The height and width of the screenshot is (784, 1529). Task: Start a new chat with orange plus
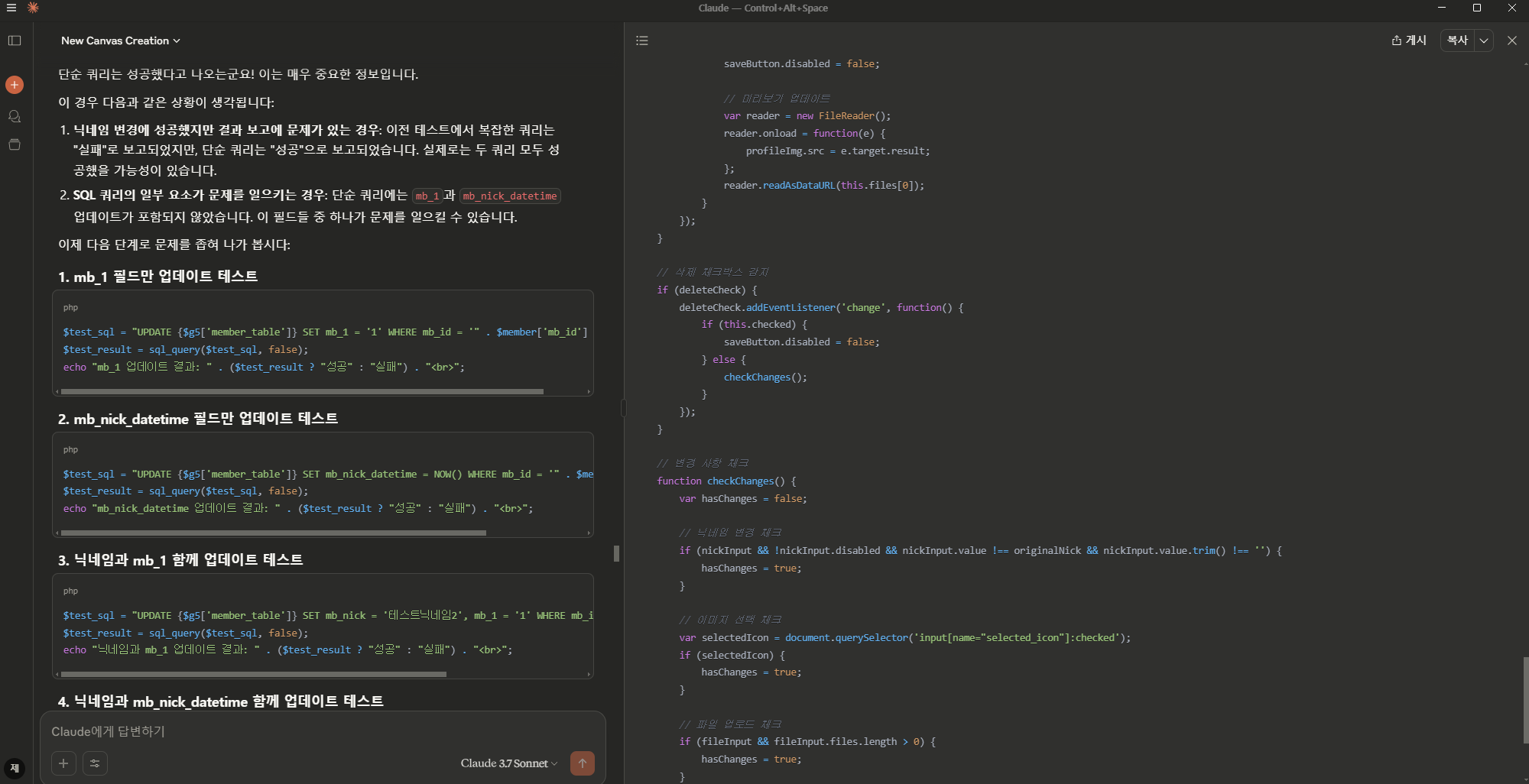pos(15,85)
